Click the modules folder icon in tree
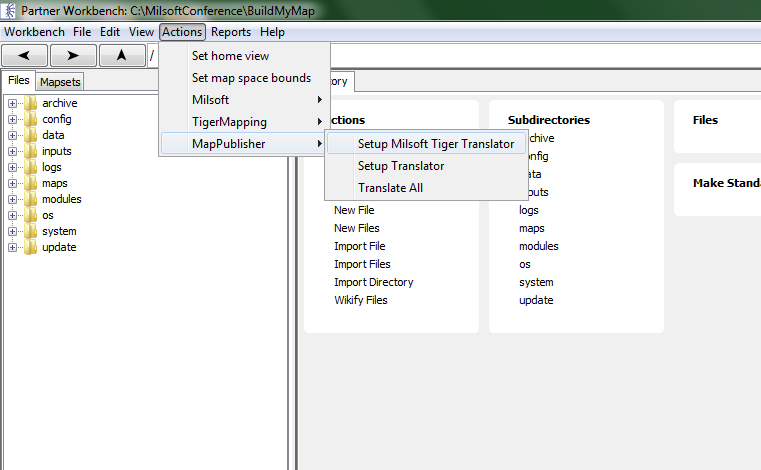 coord(31,199)
